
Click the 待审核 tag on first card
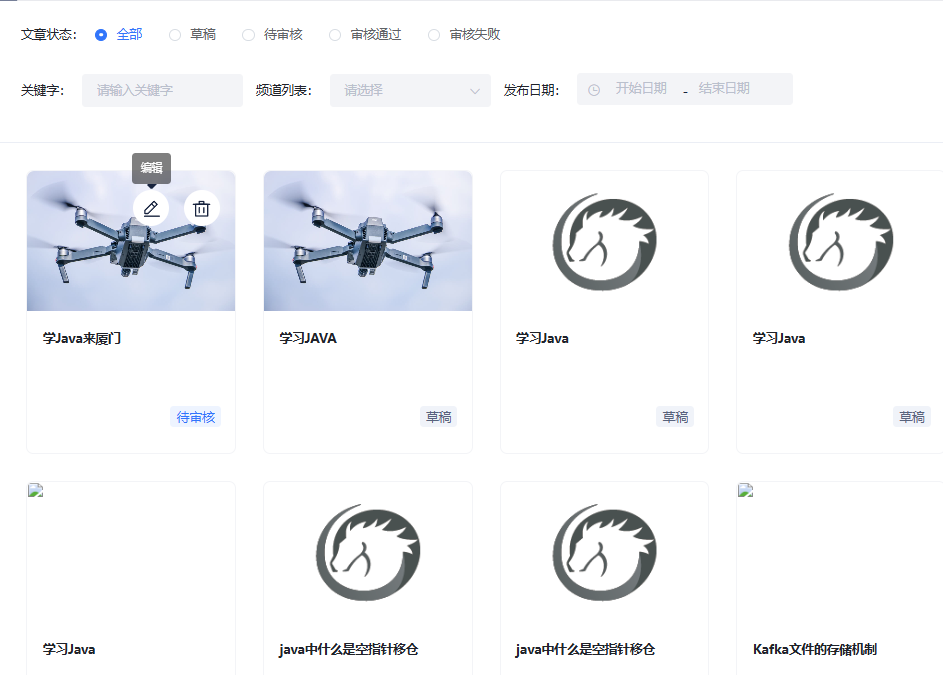point(195,417)
